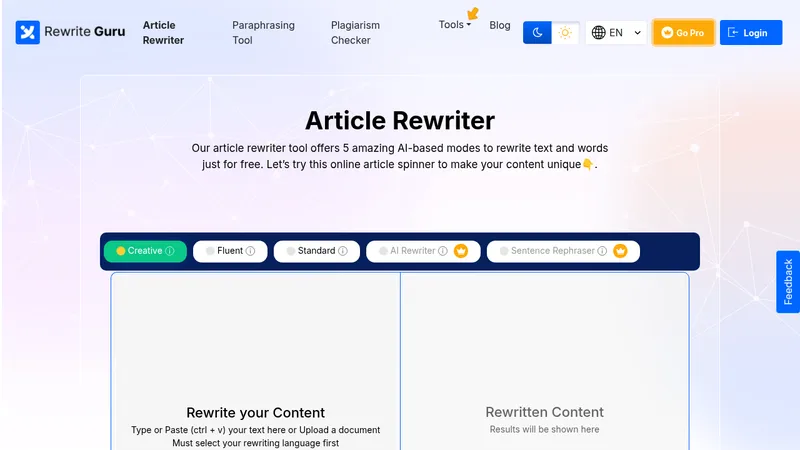Click the globe language icon
This screenshot has height=450, width=800.
coord(598,33)
